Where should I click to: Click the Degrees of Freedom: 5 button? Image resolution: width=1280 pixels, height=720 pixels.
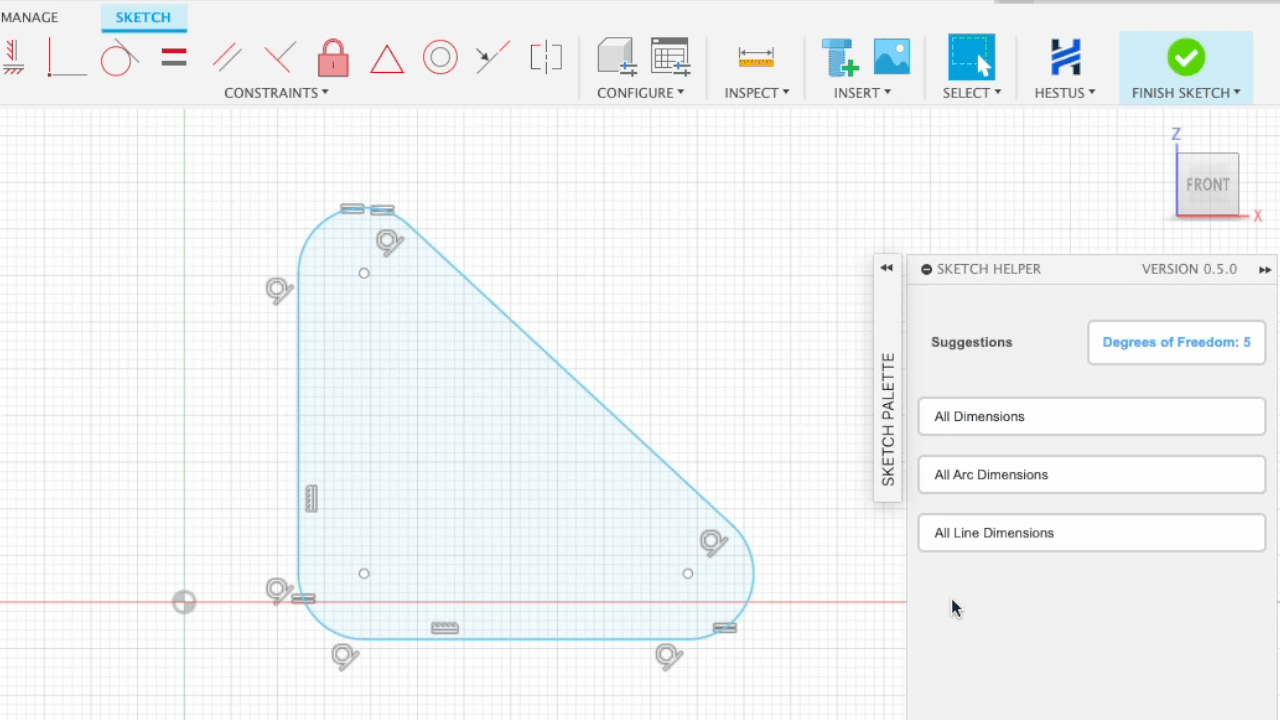pyautogui.click(x=1176, y=342)
